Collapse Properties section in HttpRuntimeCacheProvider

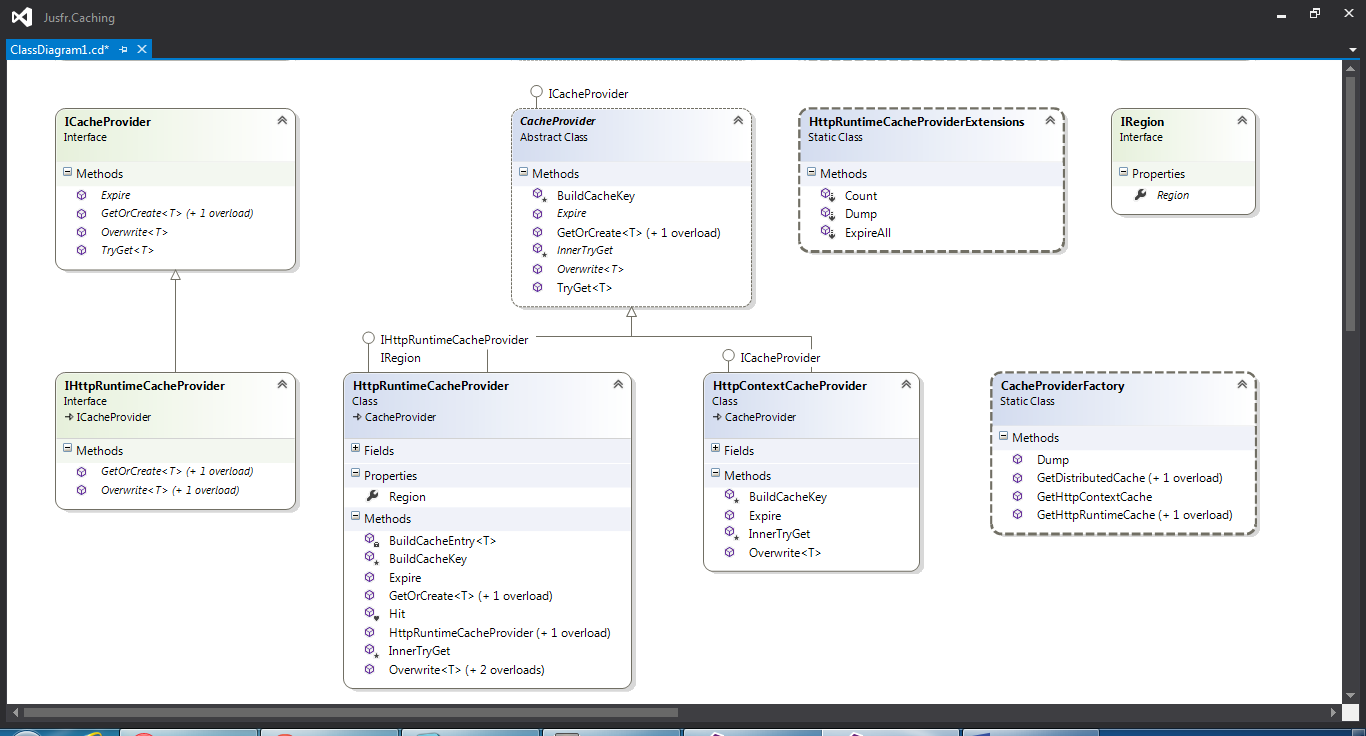355,475
